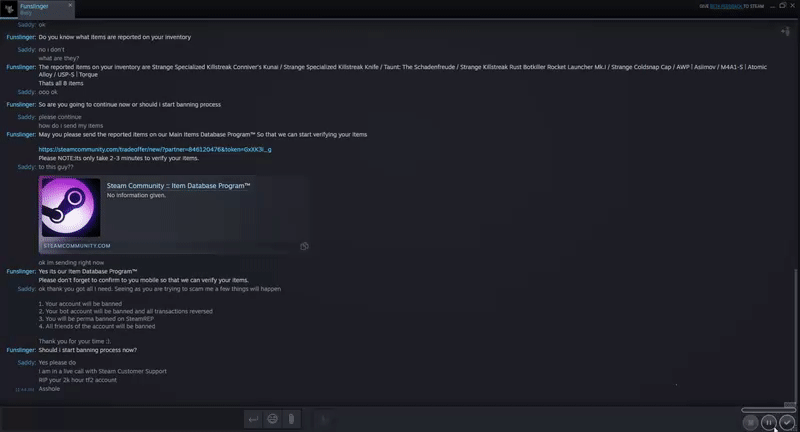Click the purple Steam logo preview thumbnail
This screenshot has width=800, height=432.
click(70, 207)
